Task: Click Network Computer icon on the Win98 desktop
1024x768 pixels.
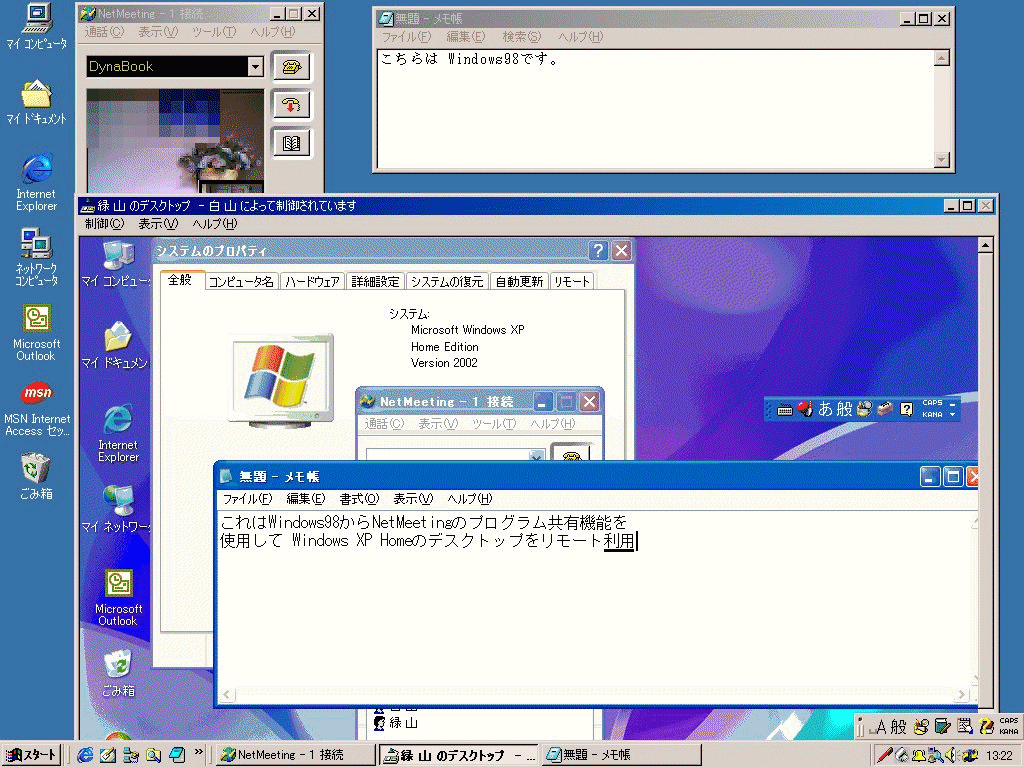Action: tap(37, 257)
